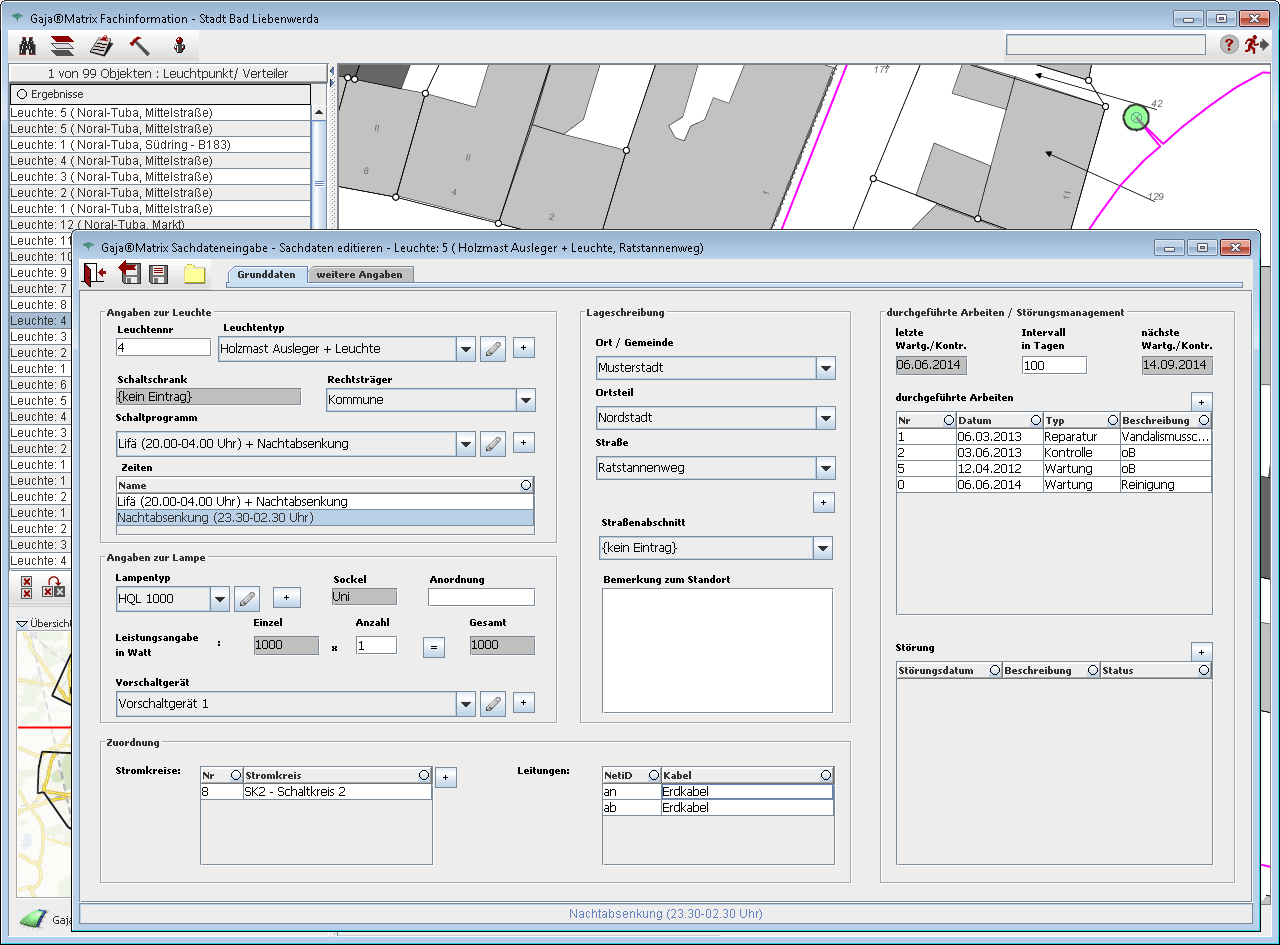This screenshot has height=945, width=1280.
Task: Click the exit door icon in Sachdateneingabe
Action: point(95,274)
